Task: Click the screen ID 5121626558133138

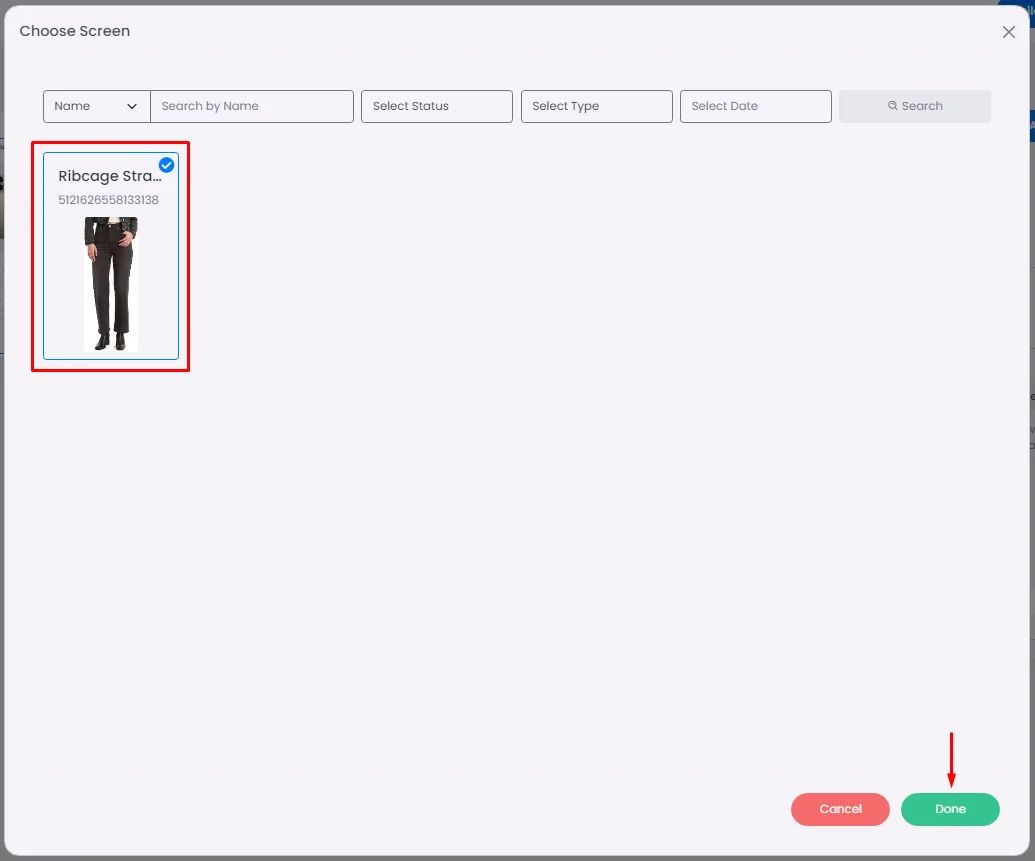Action: pyautogui.click(x=108, y=199)
